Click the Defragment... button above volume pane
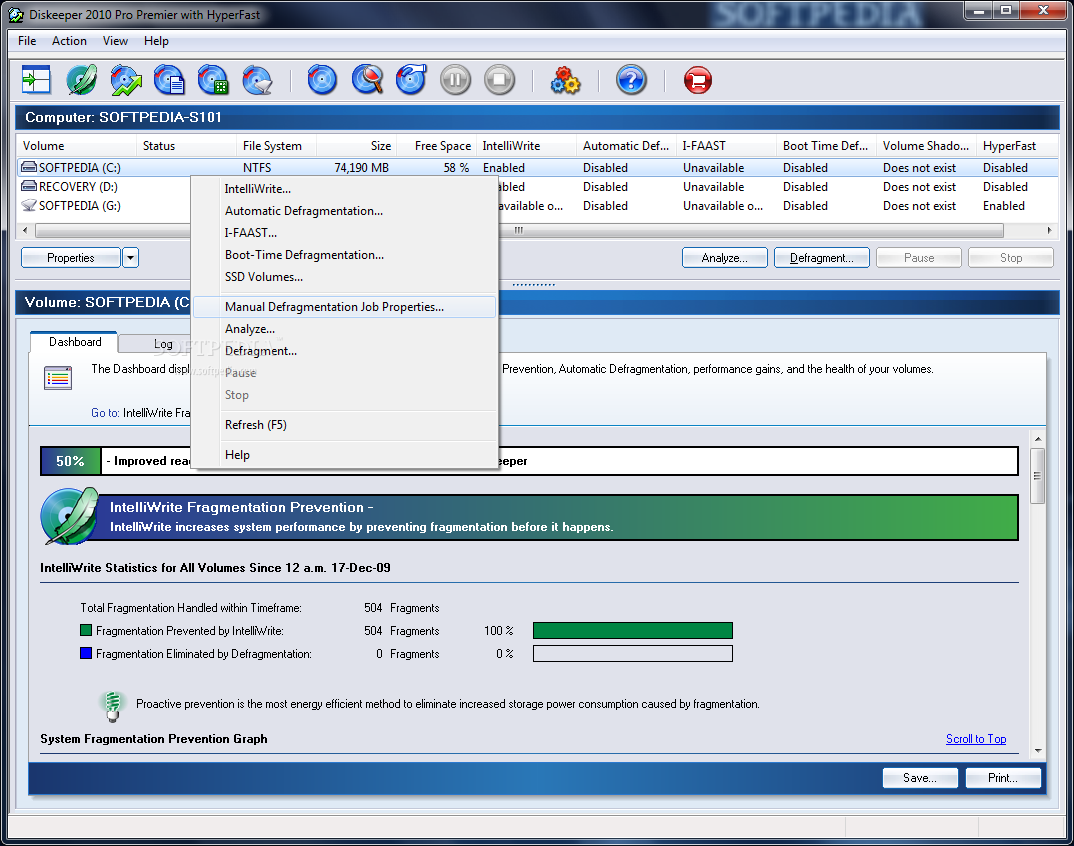Image resolution: width=1074 pixels, height=846 pixels. click(821, 258)
